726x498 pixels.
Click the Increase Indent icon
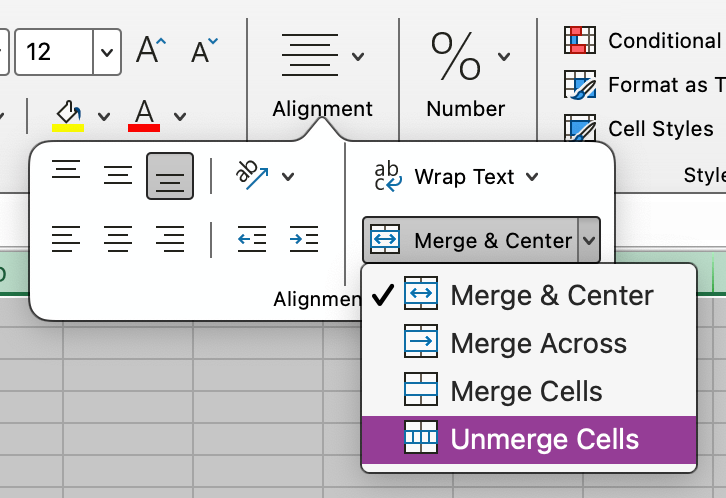pyautogui.click(x=303, y=239)
